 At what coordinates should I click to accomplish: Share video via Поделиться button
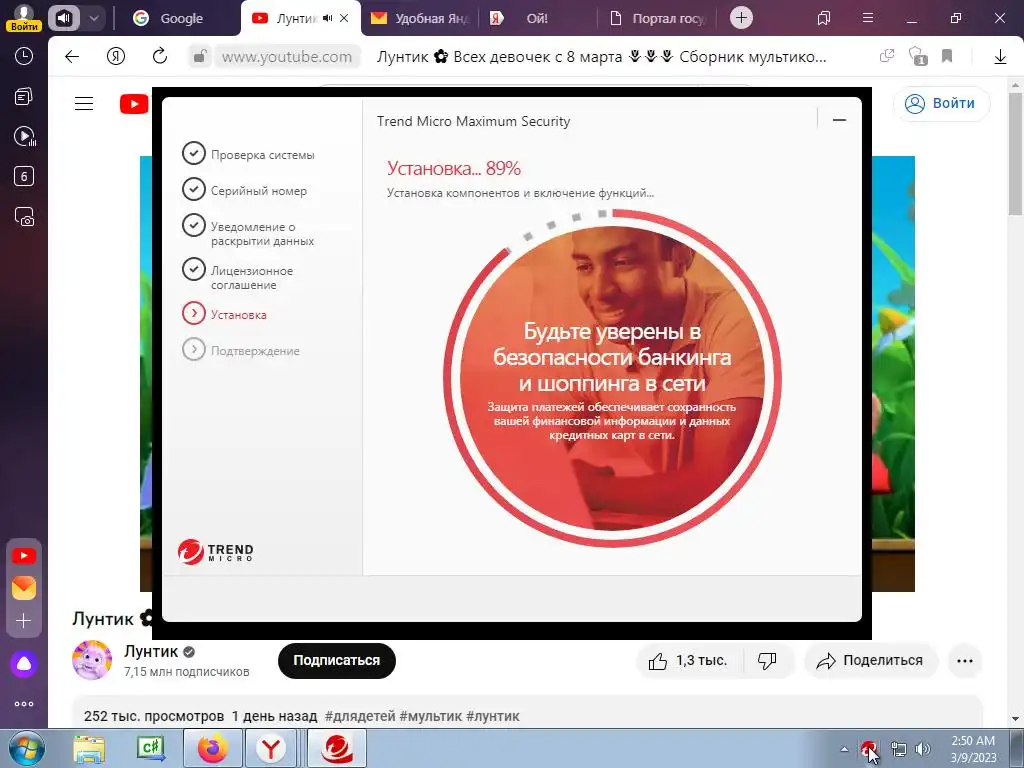point(871,661)
